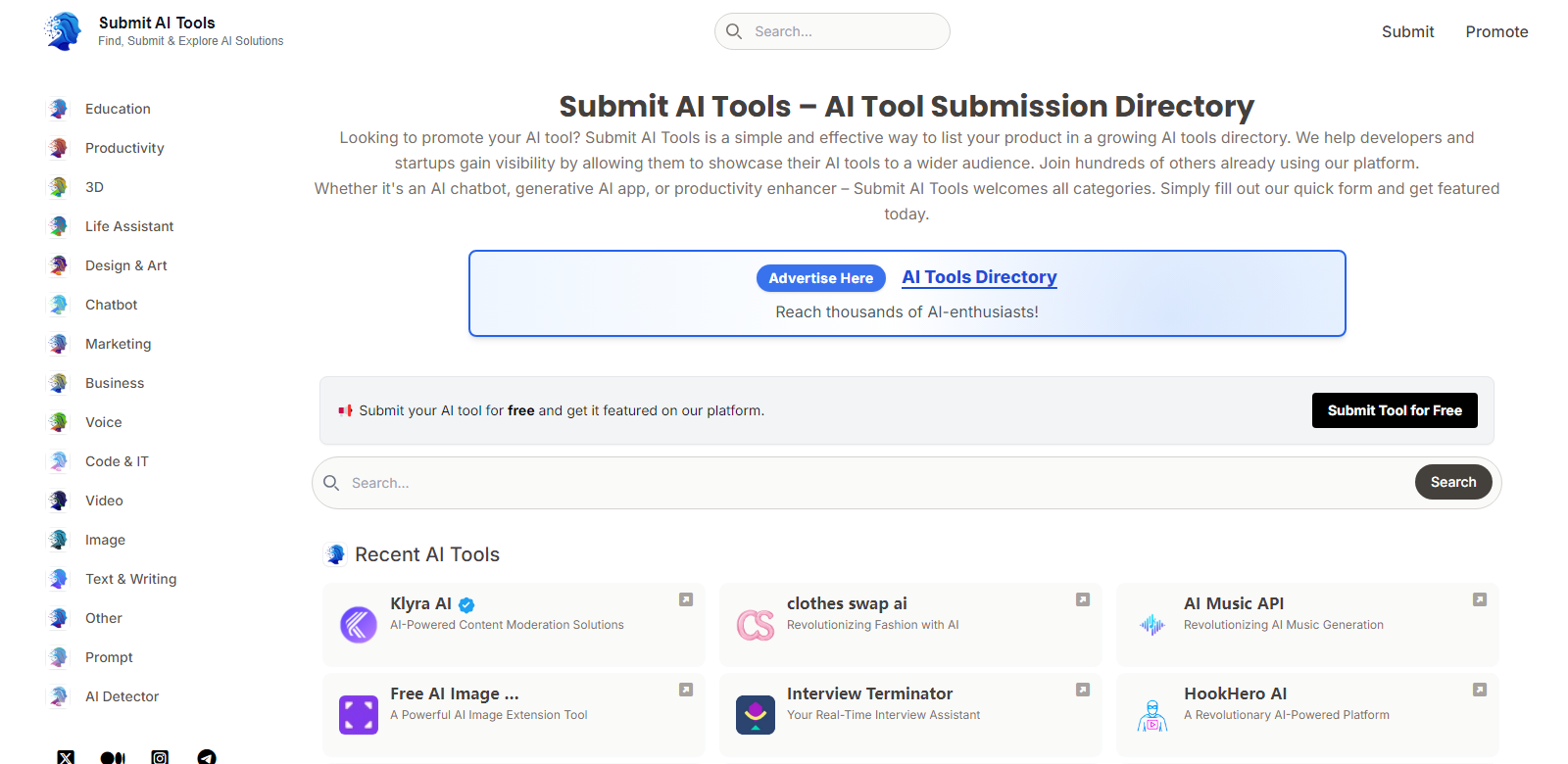Open the Free AI Image ... title

(x=455, y=693)
